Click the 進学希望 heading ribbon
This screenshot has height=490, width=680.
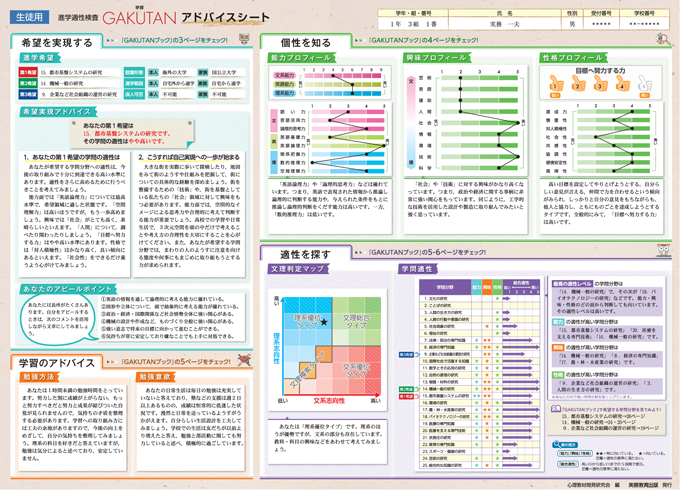coord(39,58)
